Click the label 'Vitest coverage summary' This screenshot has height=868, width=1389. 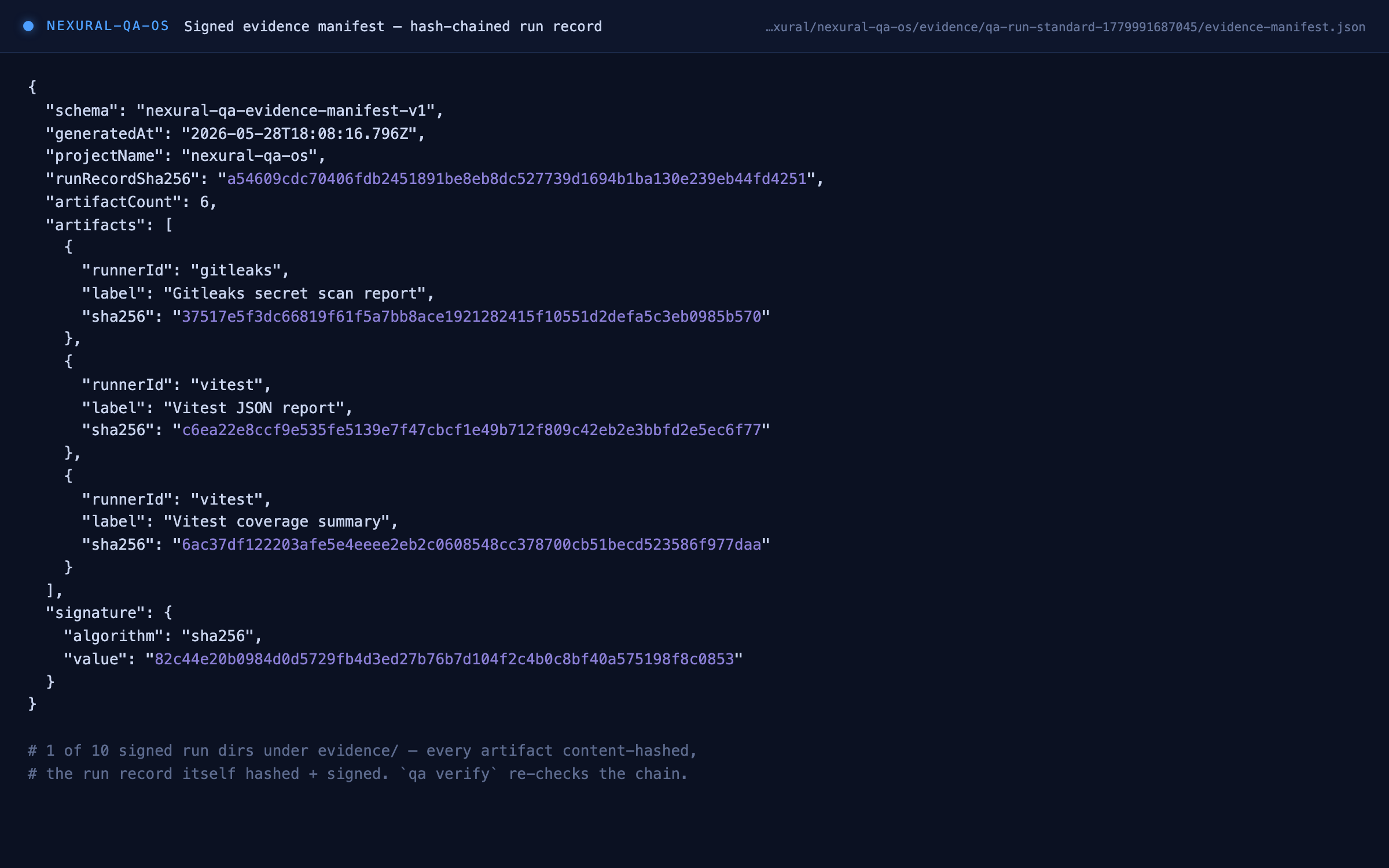277,521
